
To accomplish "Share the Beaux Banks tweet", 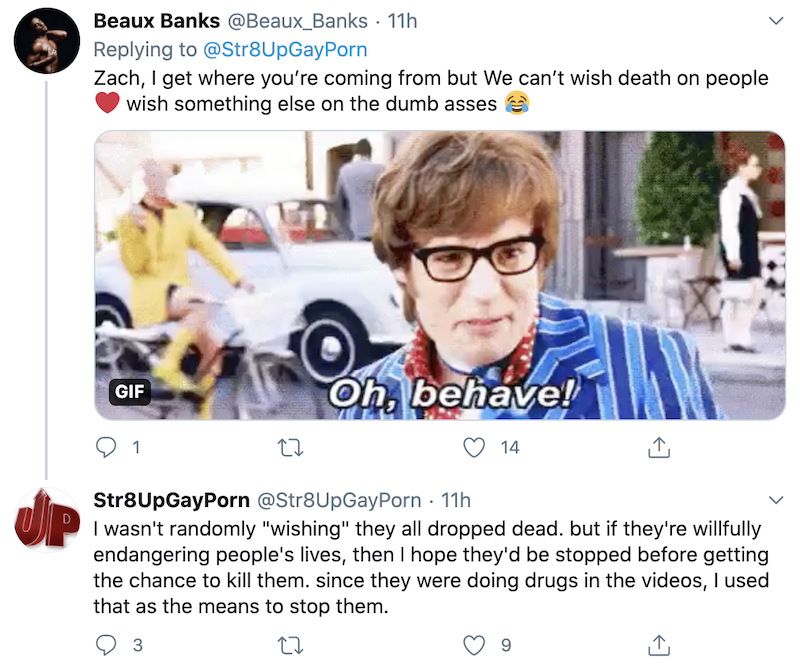I will click(659, 447).
